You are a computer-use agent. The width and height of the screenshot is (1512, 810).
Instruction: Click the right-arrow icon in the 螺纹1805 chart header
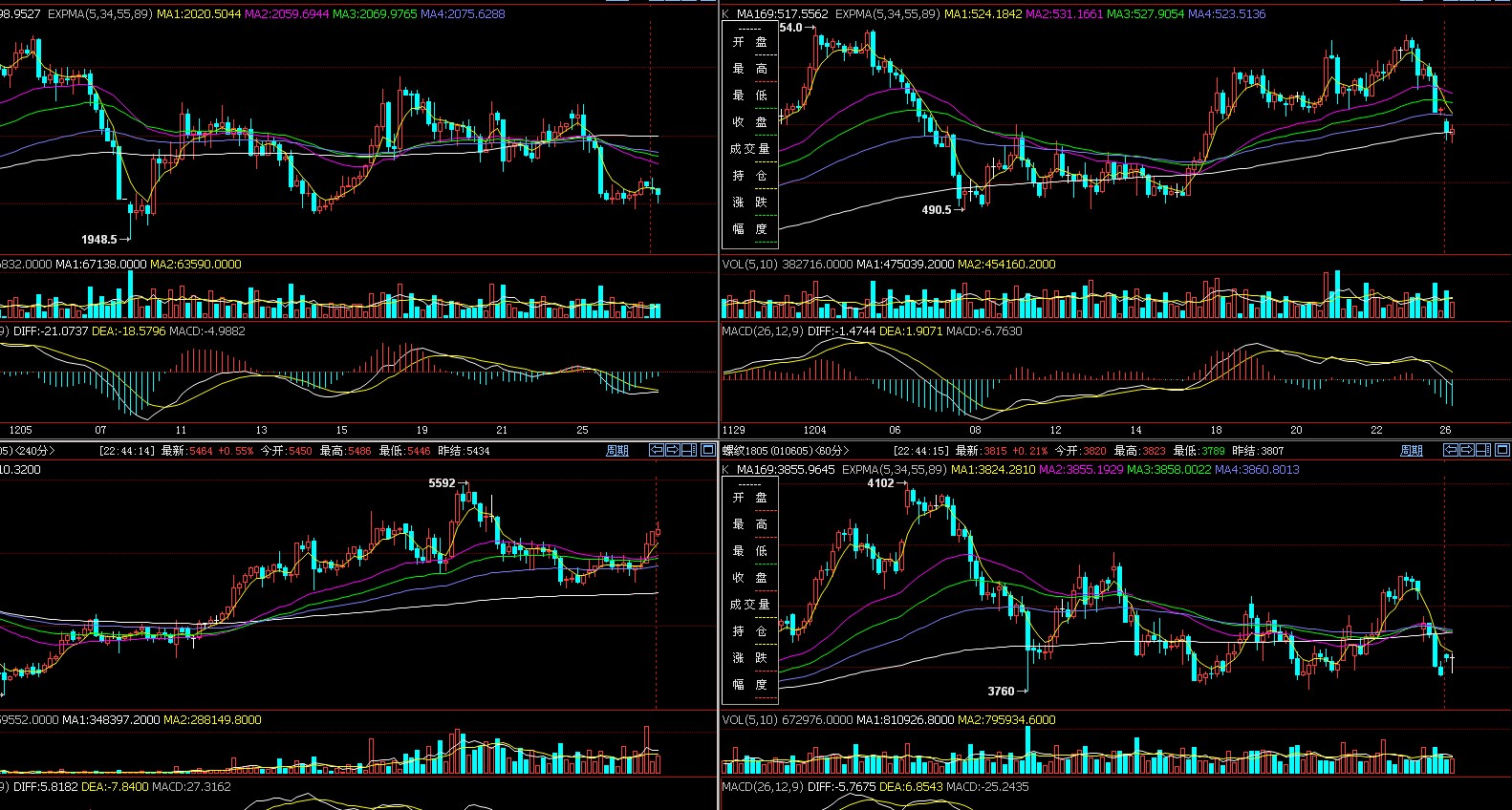click(1466, 450)
